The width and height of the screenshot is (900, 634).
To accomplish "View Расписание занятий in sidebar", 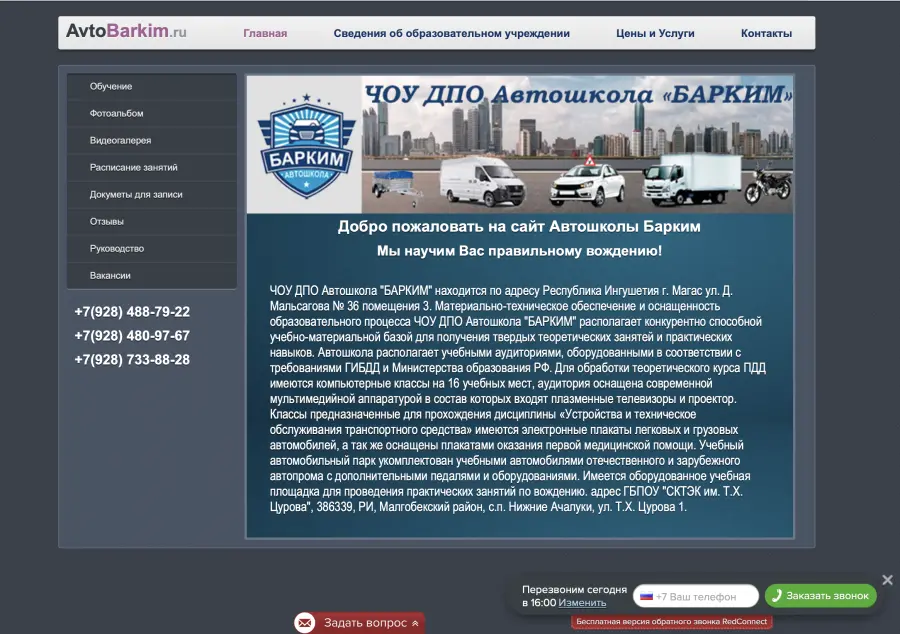I will [133, 168].
